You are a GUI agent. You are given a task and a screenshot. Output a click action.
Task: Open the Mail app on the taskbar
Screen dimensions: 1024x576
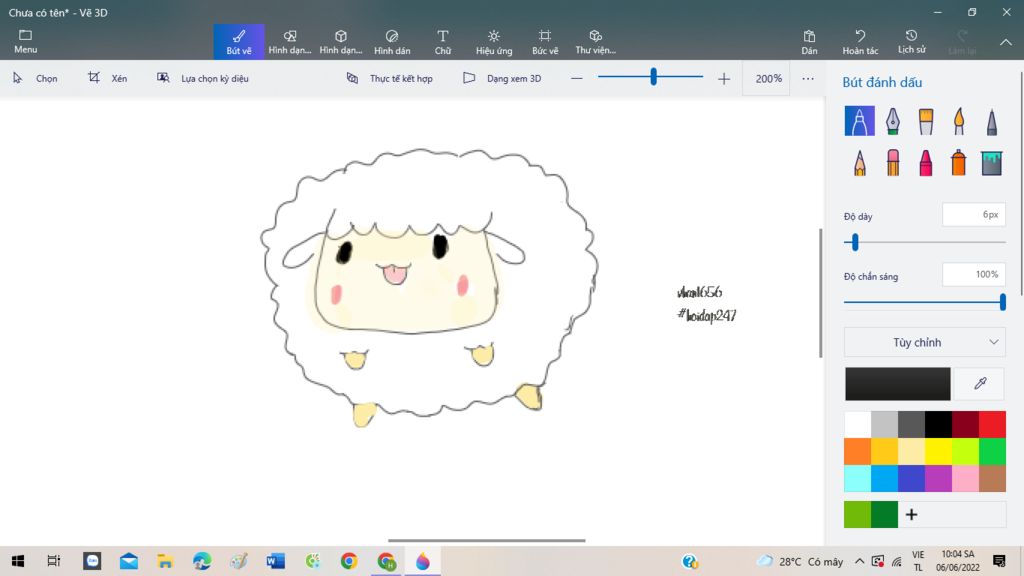click(x=129, y=561)
